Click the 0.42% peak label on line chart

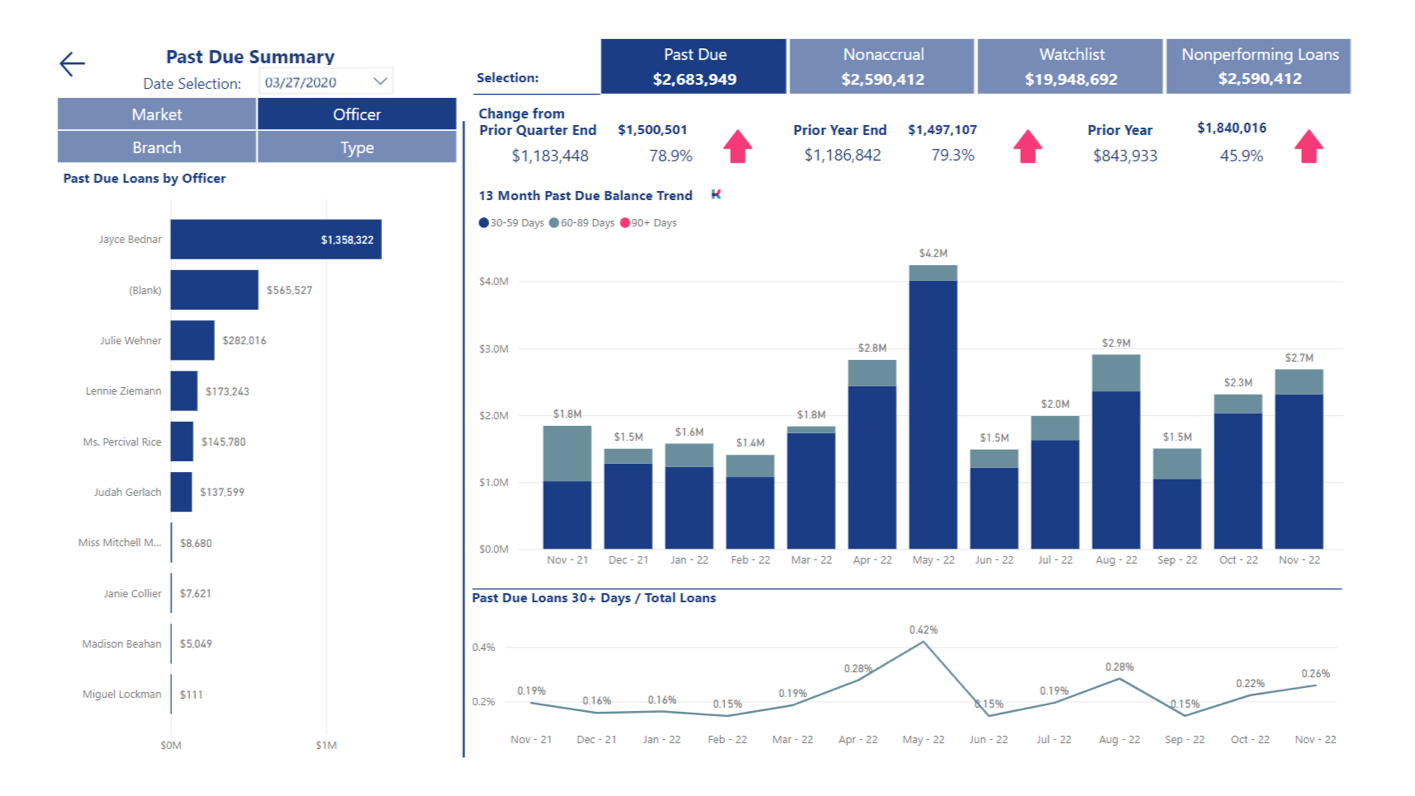click(923, 630)
